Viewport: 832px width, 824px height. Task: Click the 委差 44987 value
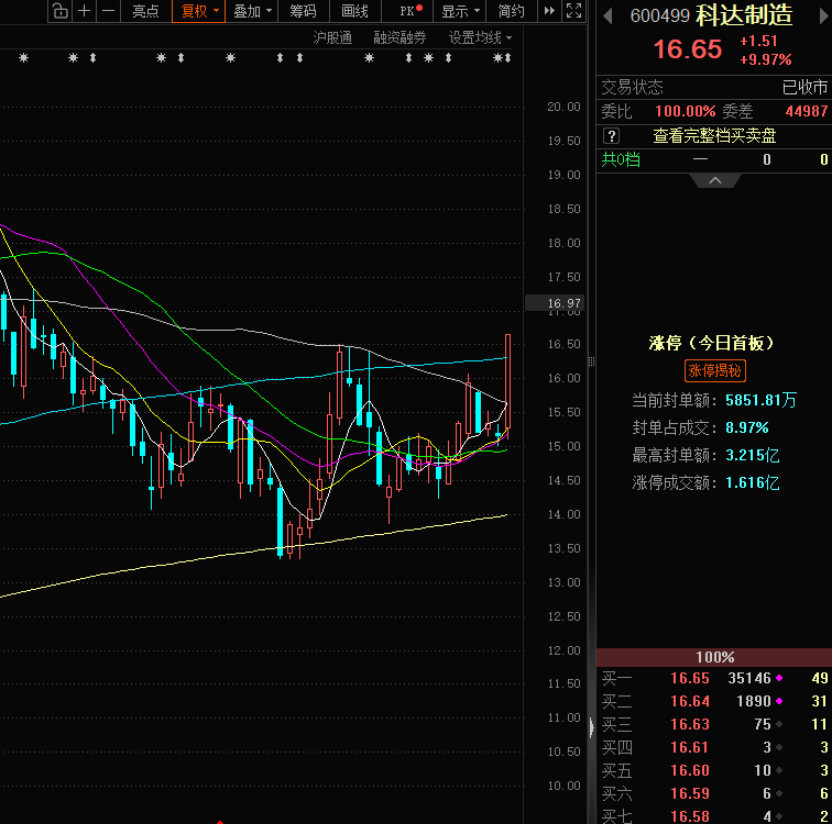click(806, 111)
